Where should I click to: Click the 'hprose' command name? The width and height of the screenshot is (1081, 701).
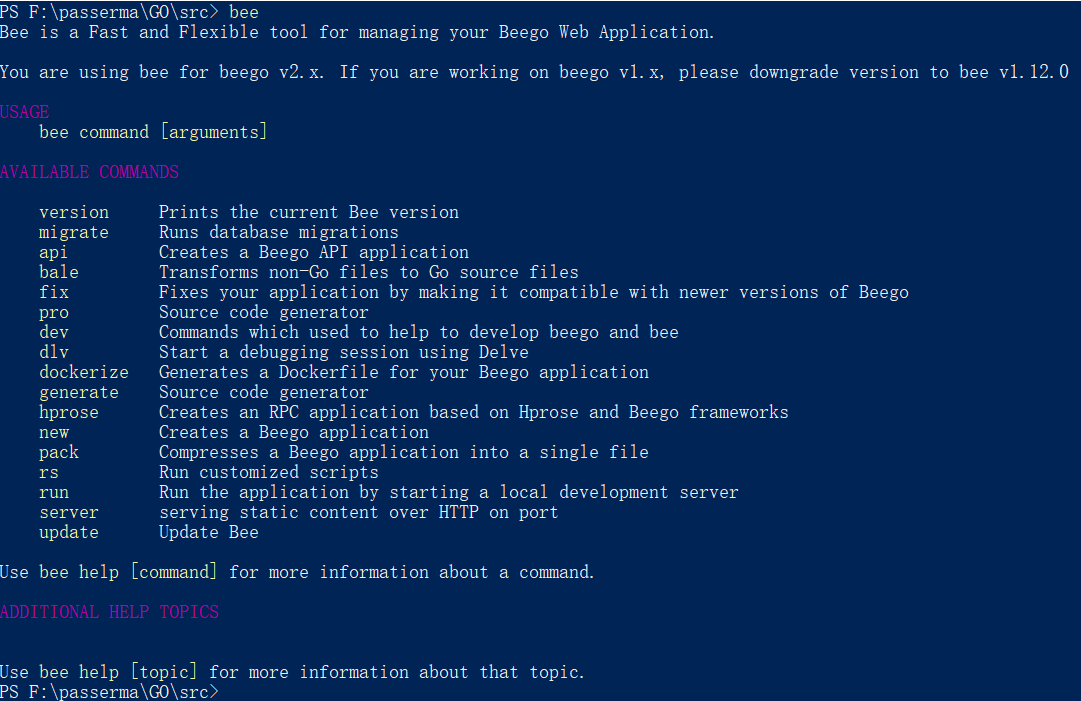69,413
